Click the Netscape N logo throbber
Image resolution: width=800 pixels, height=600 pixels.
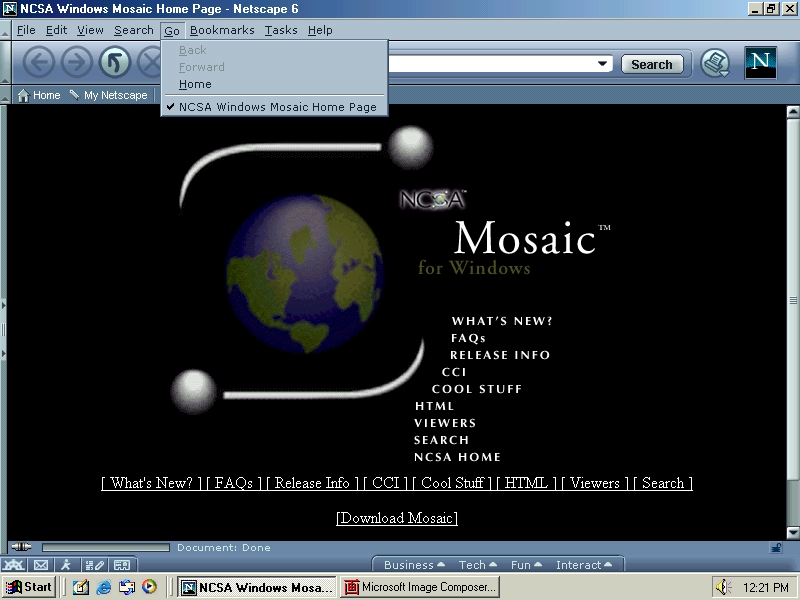(761, 63)
